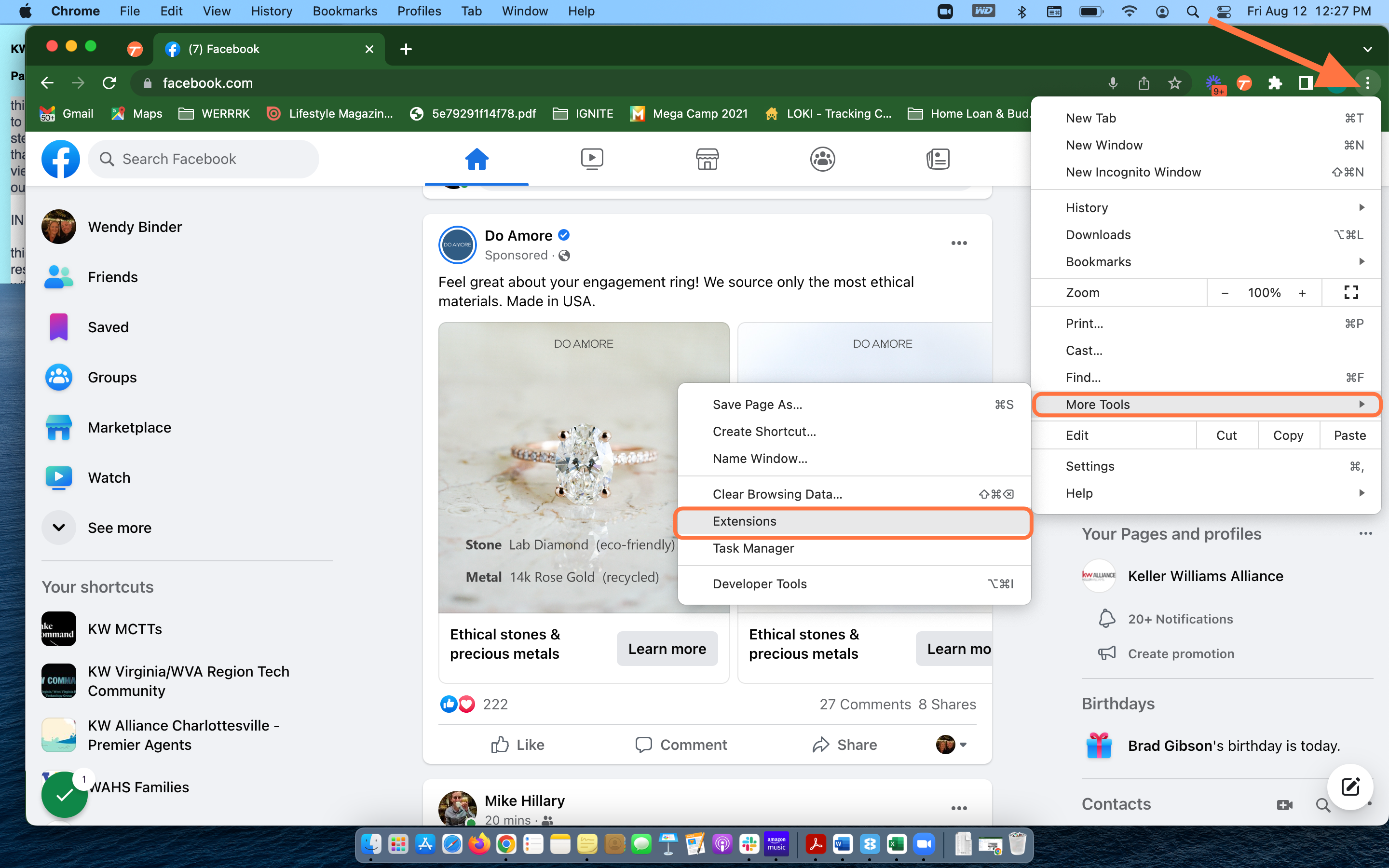Open the Marketplace storefront icon in top nav
This screenshot has height=868, width=1389.
[x=707, y=159]
